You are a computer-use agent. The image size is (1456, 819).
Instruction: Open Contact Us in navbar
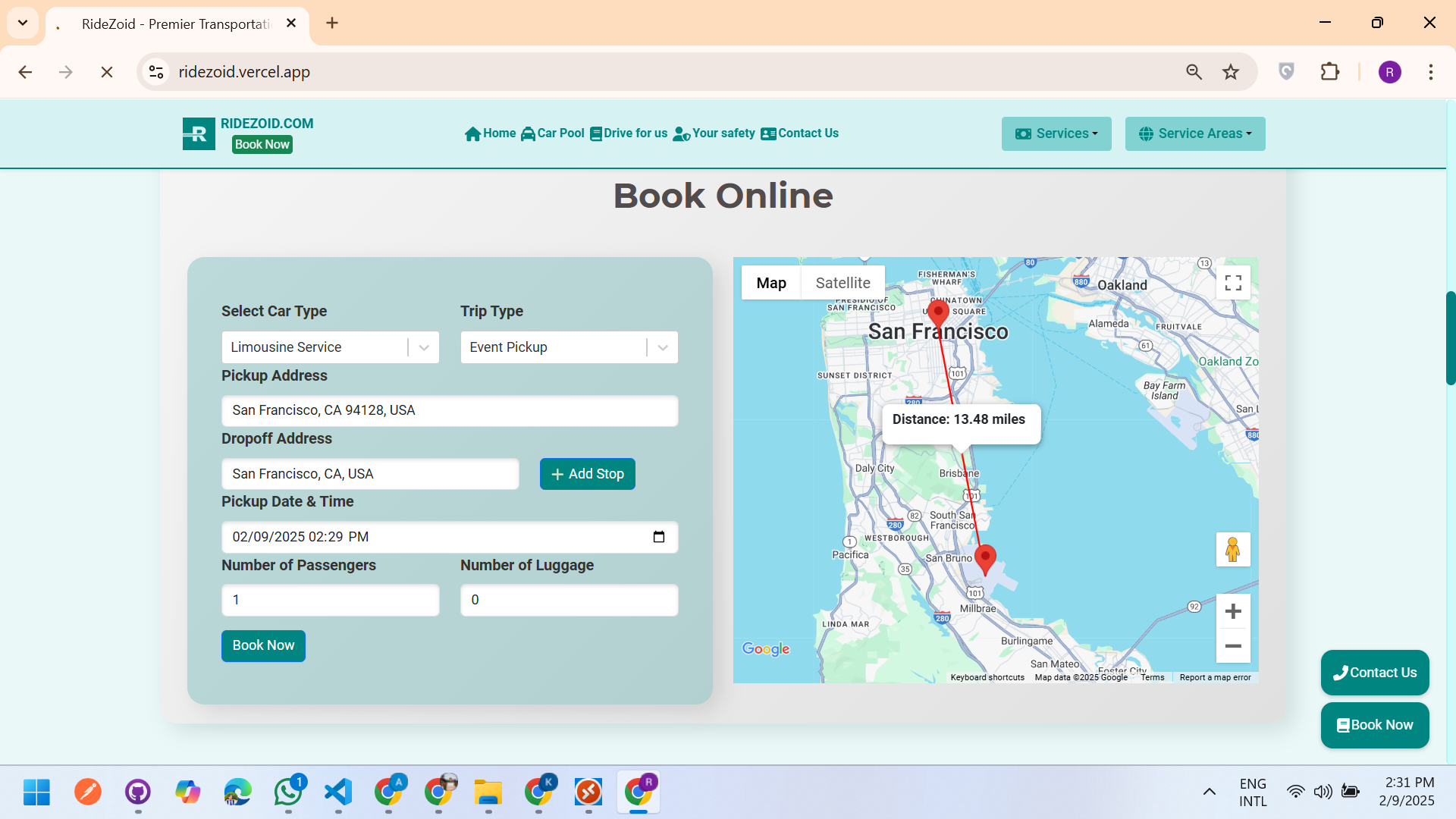click(799, 133)
